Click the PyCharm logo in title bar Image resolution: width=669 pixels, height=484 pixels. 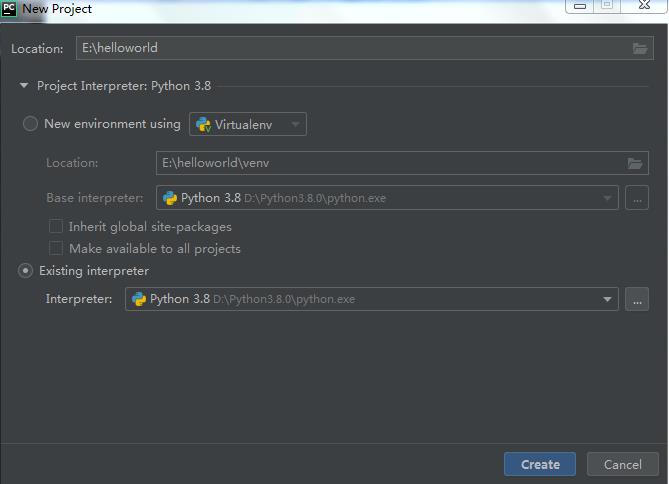[x=9, y=9]
